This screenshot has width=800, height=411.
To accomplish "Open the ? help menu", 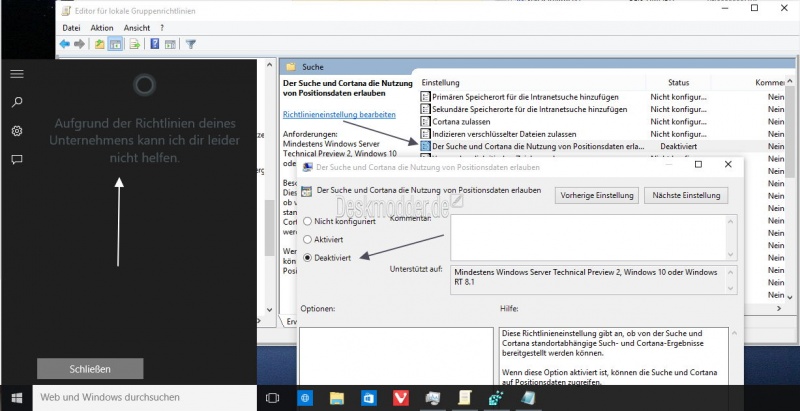I will click(x=162, y=28).
